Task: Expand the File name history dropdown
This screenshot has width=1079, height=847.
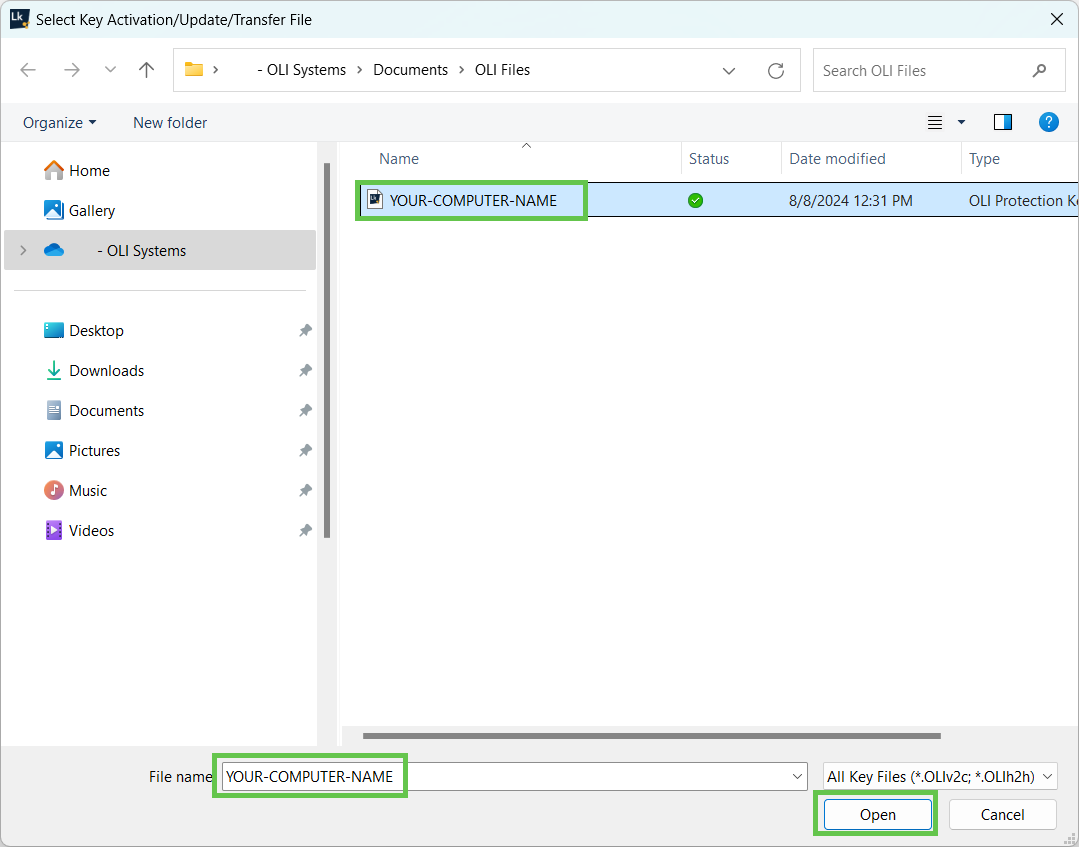Action: click(x=798, y=777)
